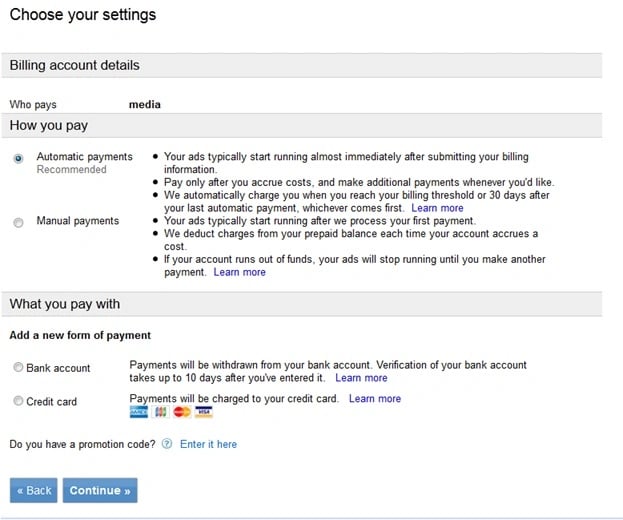Click the How you pay heading
623x520 pixels.
point(49,126)
